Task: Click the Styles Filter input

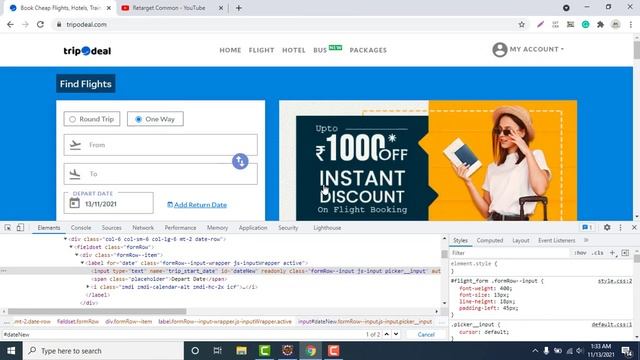Action: (510, 253)
